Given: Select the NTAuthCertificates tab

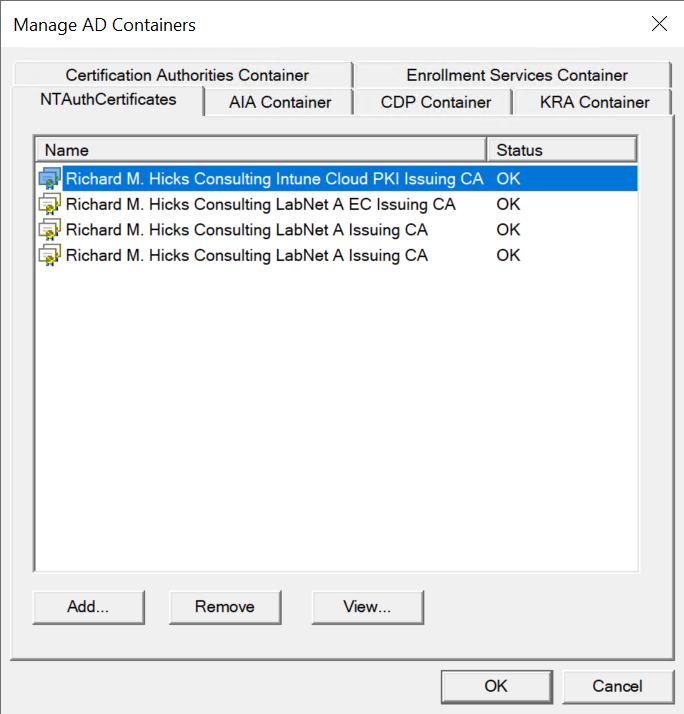Looking at the screenshot, I should click(x=108, y=99).
